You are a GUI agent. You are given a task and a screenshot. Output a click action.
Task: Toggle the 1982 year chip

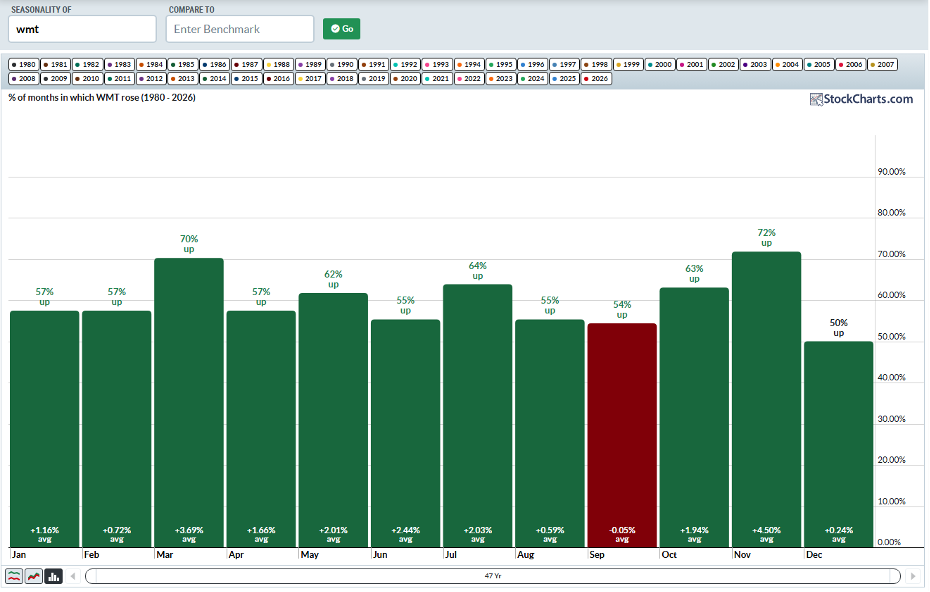coord(88,64)
